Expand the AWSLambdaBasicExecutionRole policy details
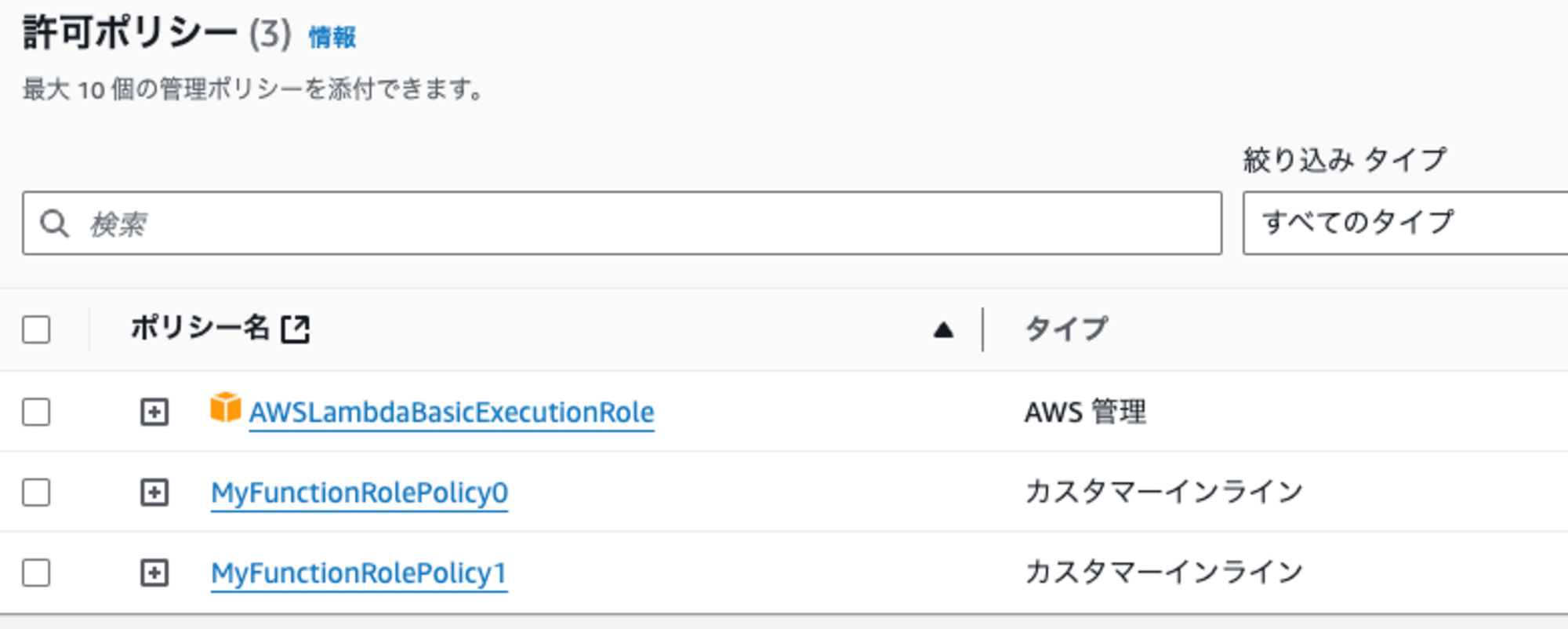Viewport: 1568px width, 629px height. pos(154,412)
